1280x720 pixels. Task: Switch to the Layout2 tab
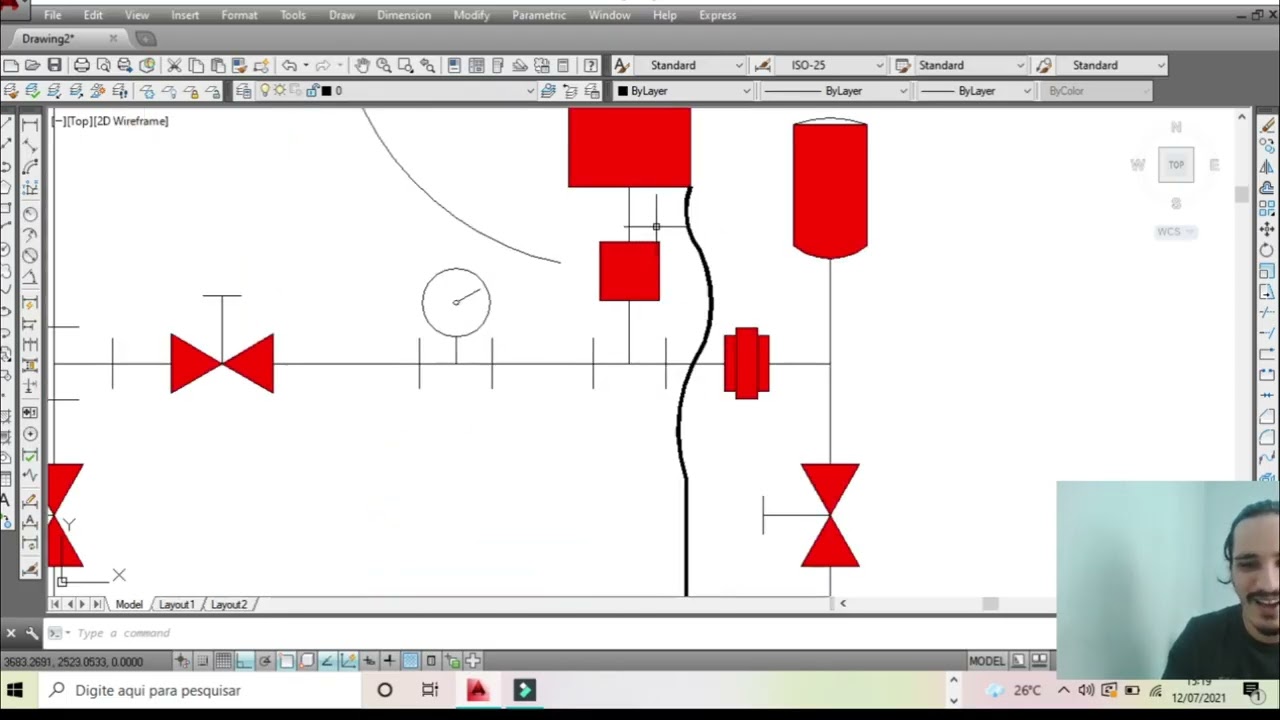point(228,604)
